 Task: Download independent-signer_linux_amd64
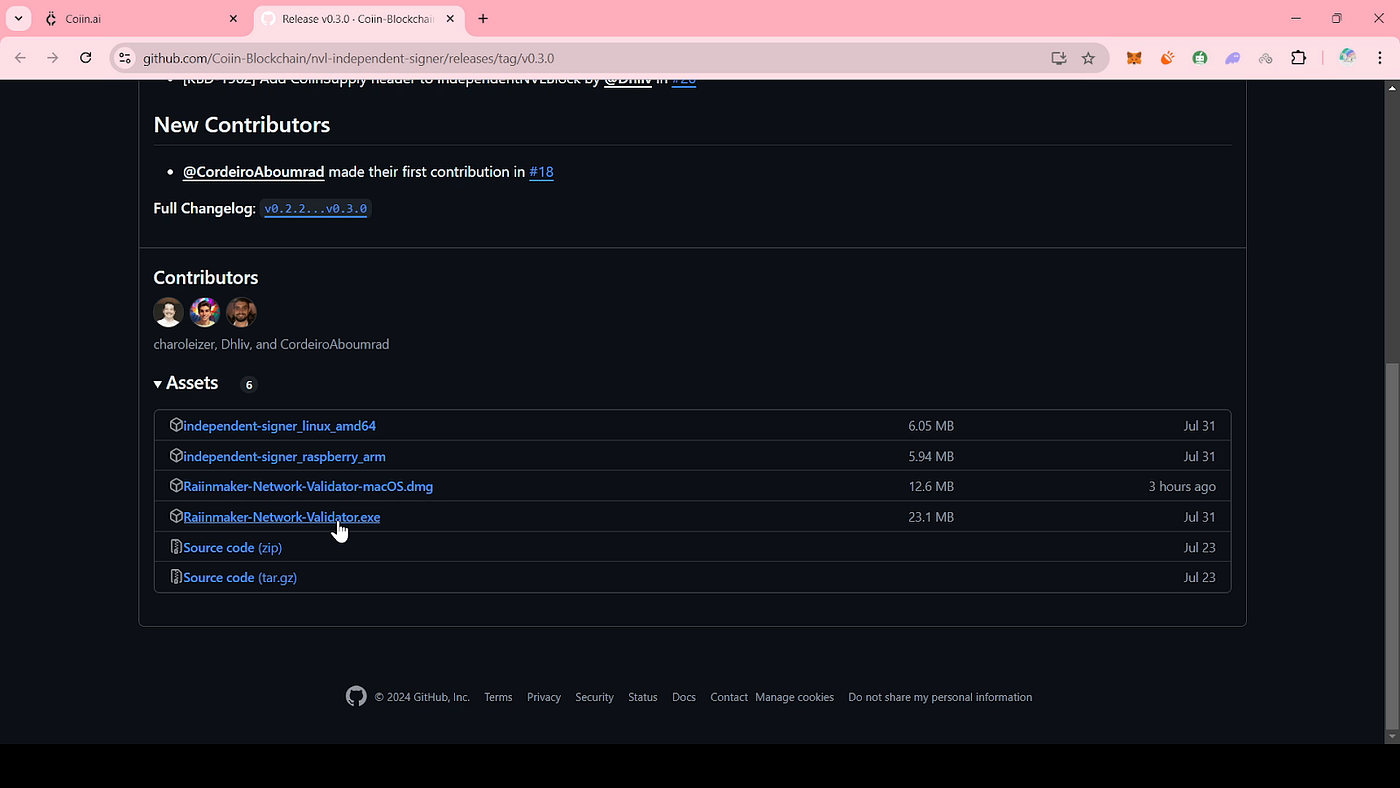point(279,426)
